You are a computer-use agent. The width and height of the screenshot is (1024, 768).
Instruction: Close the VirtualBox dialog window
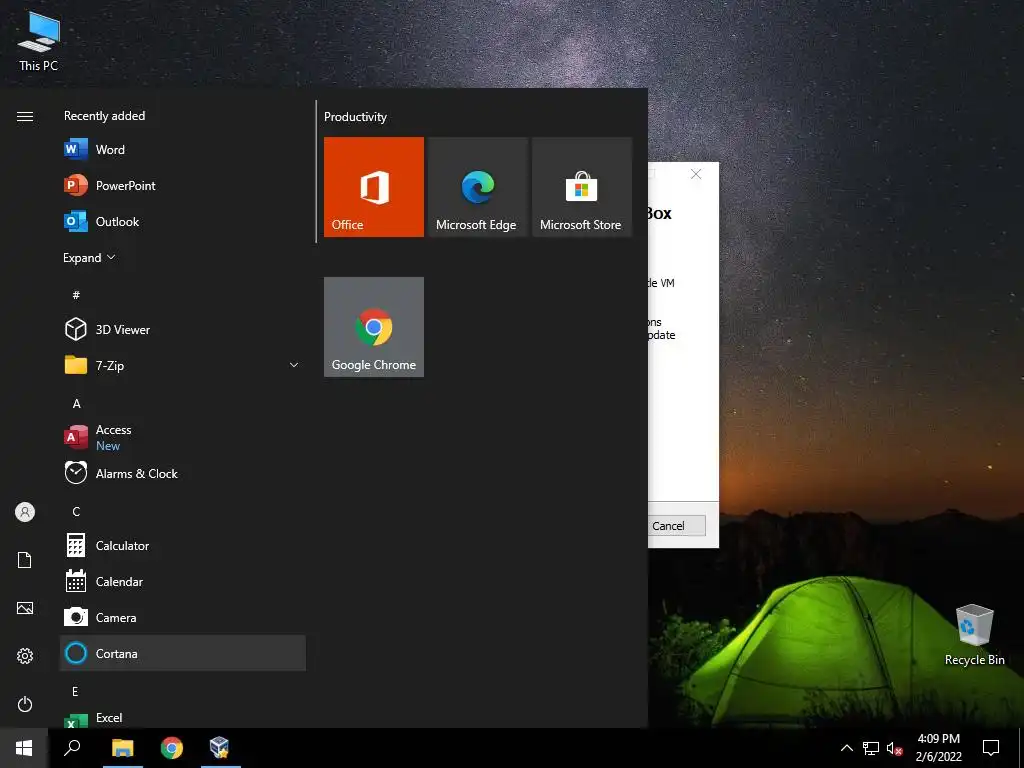point(696,174)
